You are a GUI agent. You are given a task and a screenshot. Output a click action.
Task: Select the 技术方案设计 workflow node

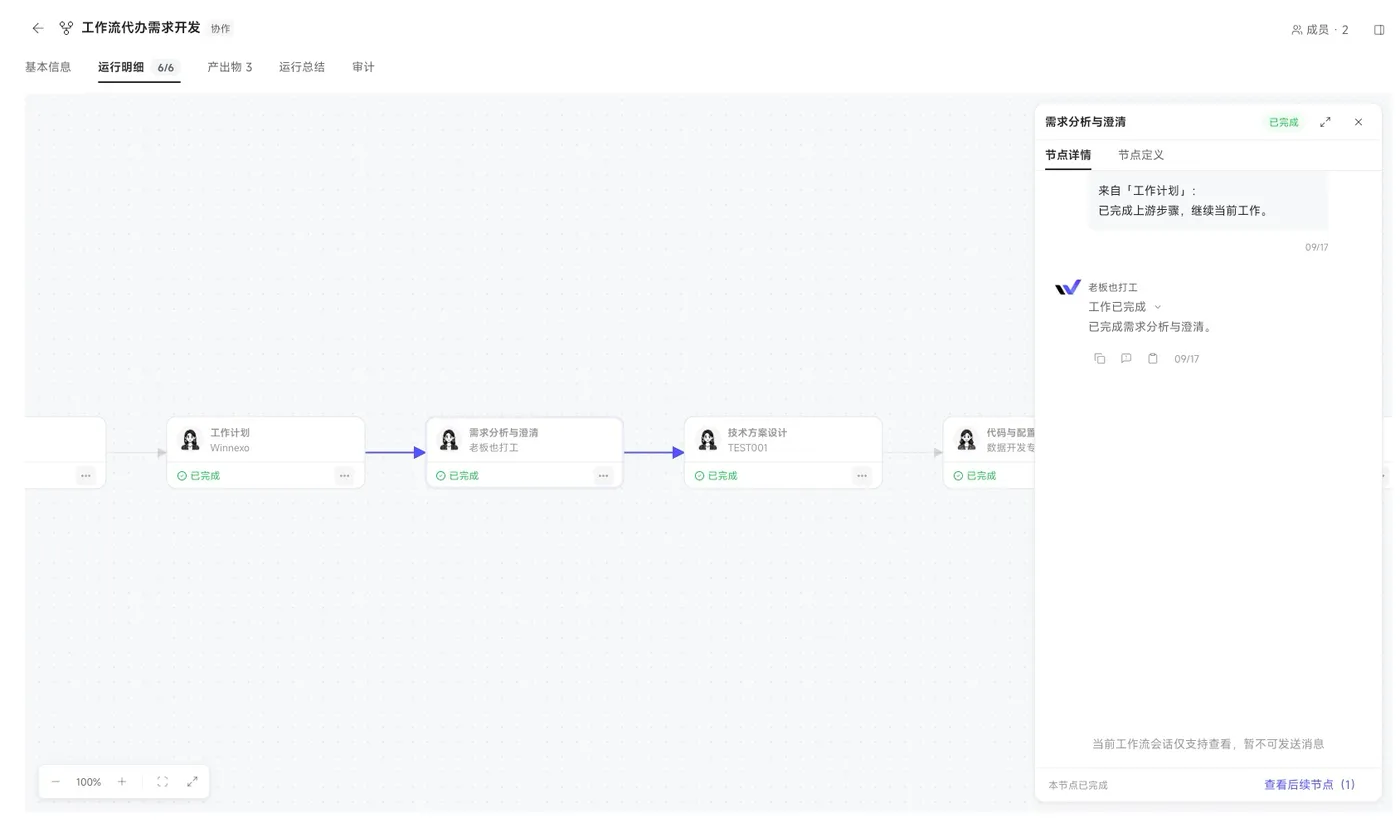783,440
